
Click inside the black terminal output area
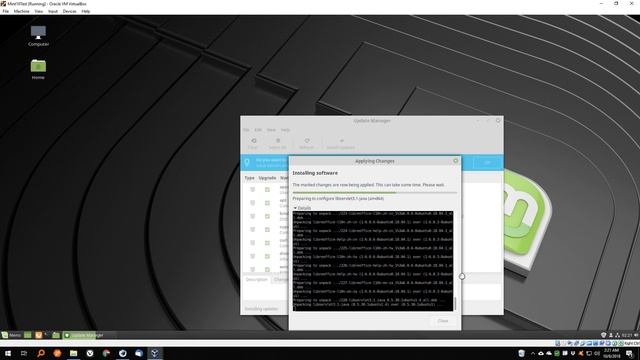(x=373, y=261)
